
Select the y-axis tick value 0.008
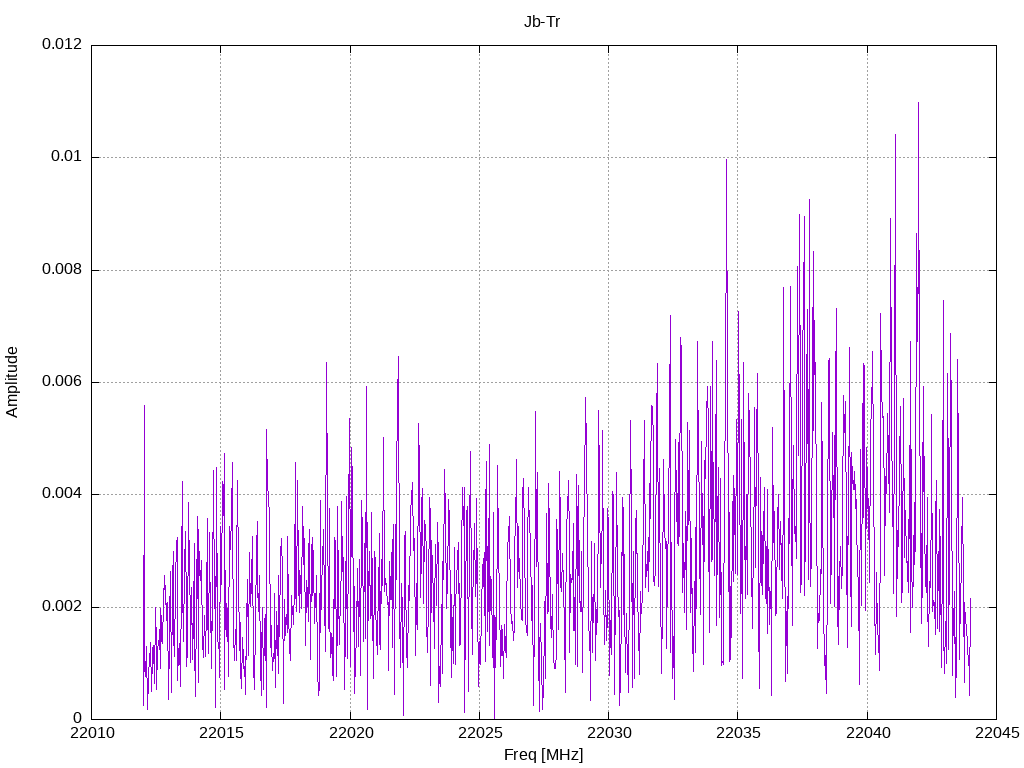click(62, 270)
